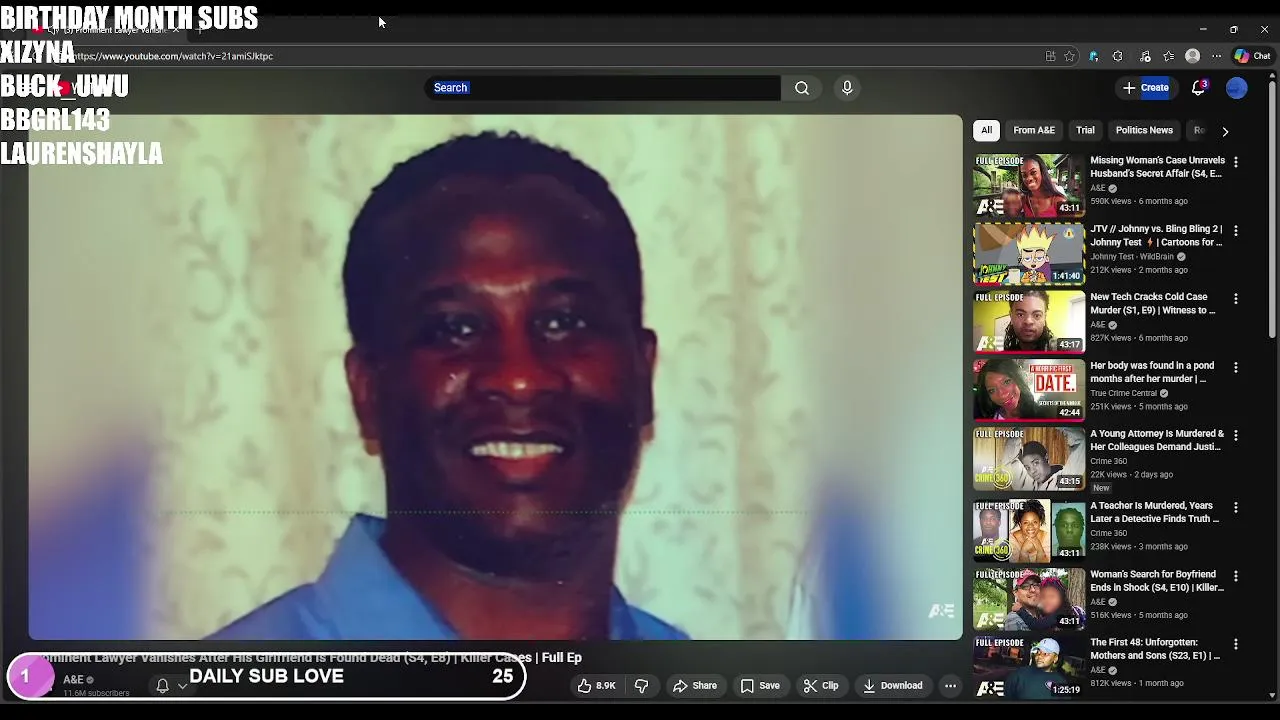This screenshot has height=720, width=1280.
Task: Open browser Settings and more menu
Action: point(1216,56)
